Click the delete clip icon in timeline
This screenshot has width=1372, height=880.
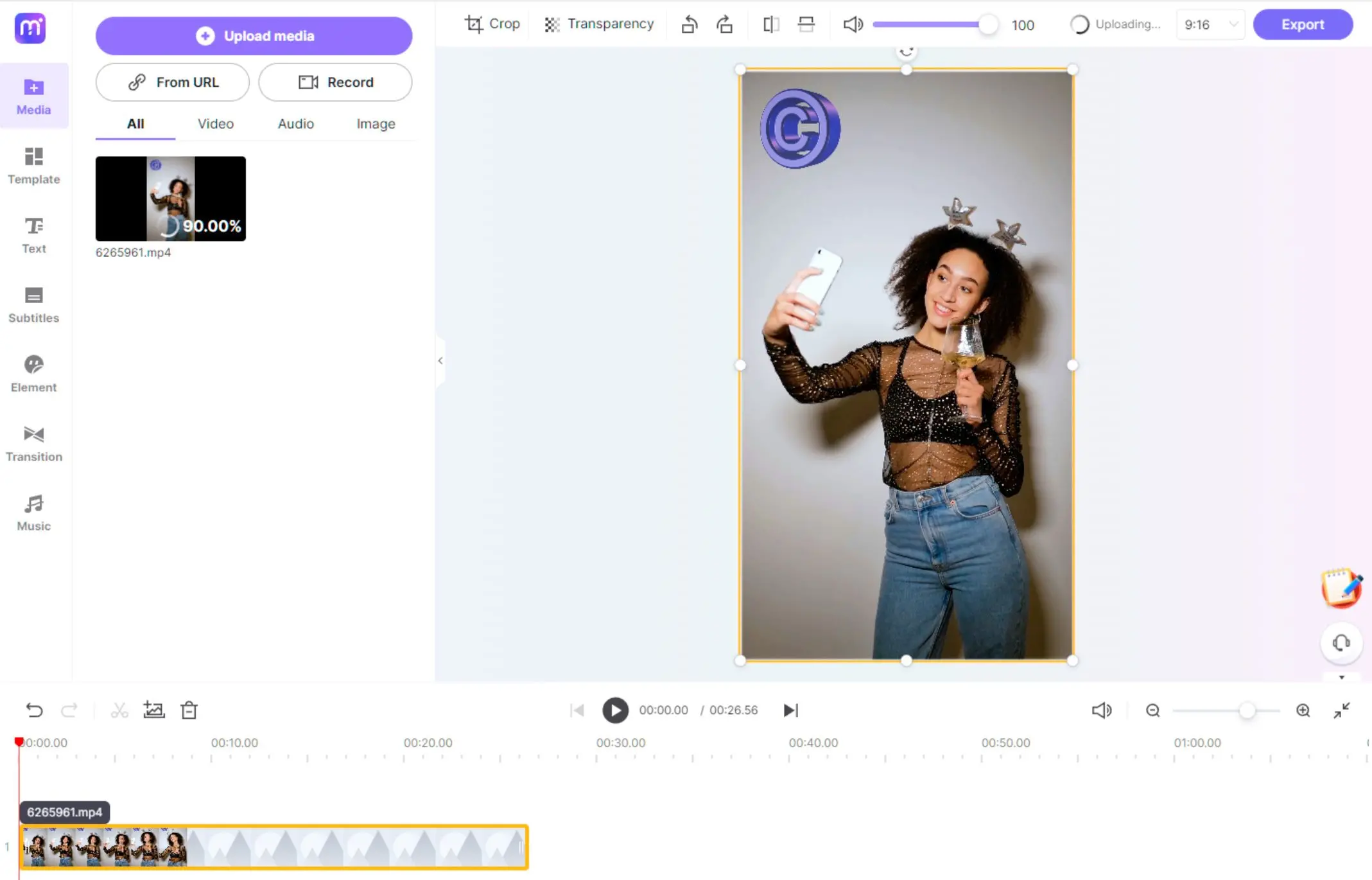tap(189, 710)
